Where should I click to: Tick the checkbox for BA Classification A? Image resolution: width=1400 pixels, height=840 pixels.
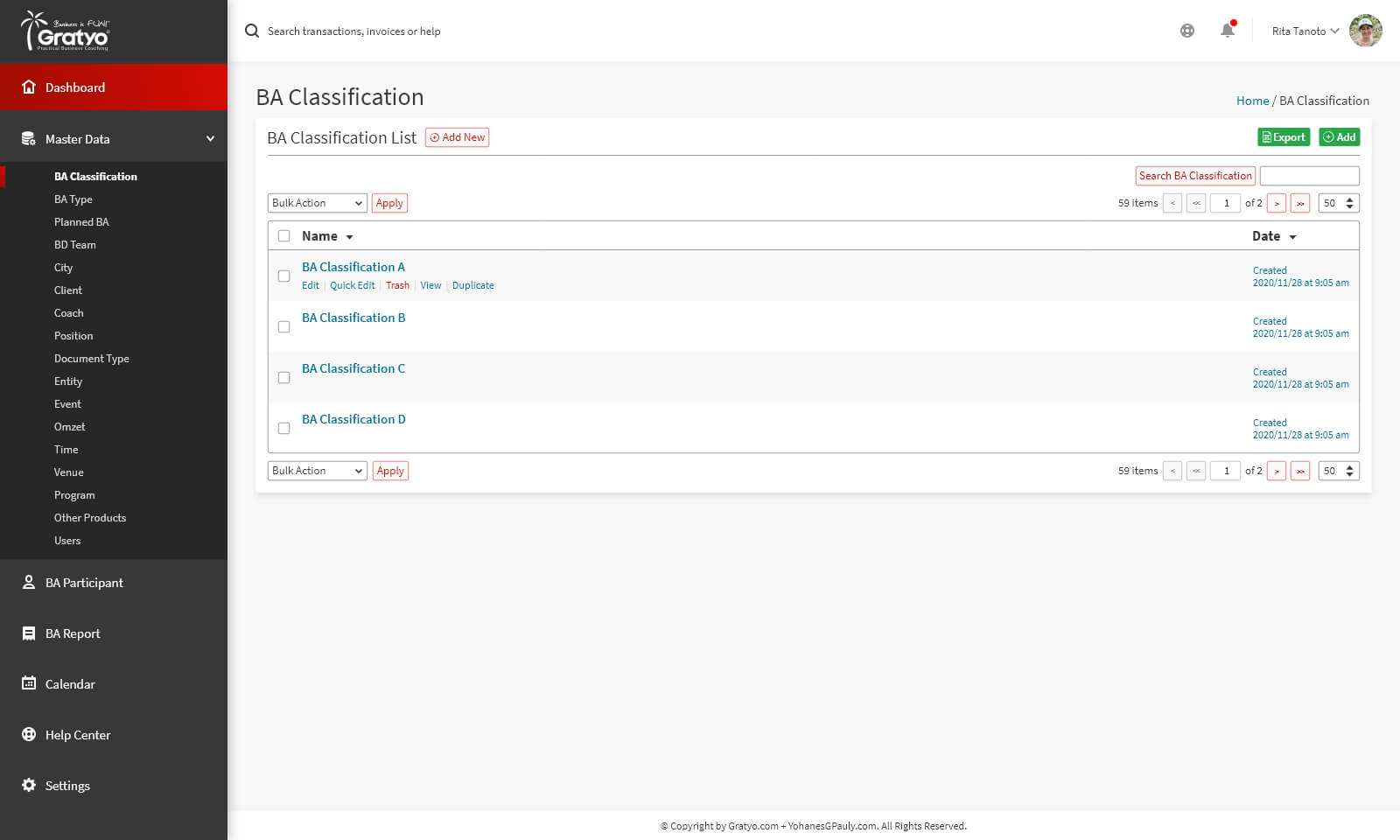point(283,276)
